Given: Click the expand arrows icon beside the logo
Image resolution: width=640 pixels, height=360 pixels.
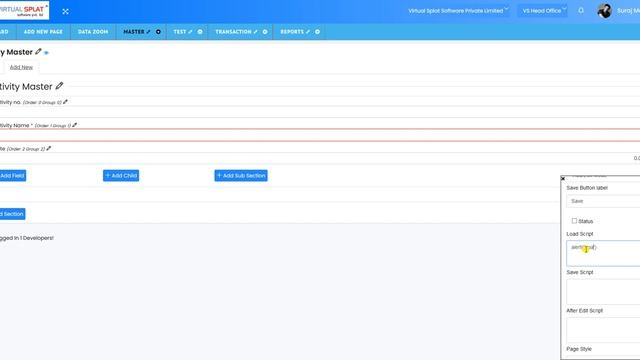Looking at the screenshot, I should pos(65,11).
